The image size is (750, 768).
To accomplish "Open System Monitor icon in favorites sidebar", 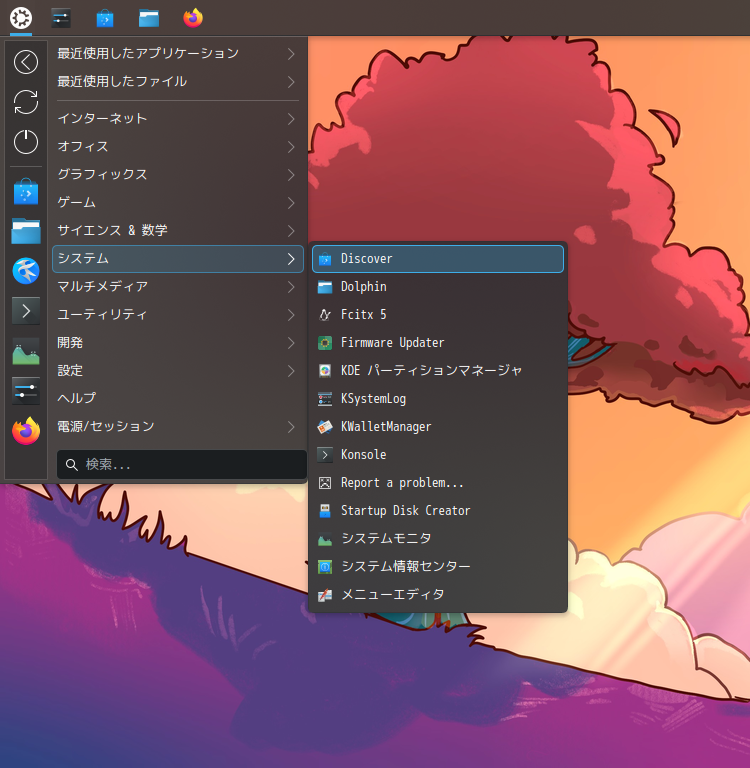I will point(26,351).
